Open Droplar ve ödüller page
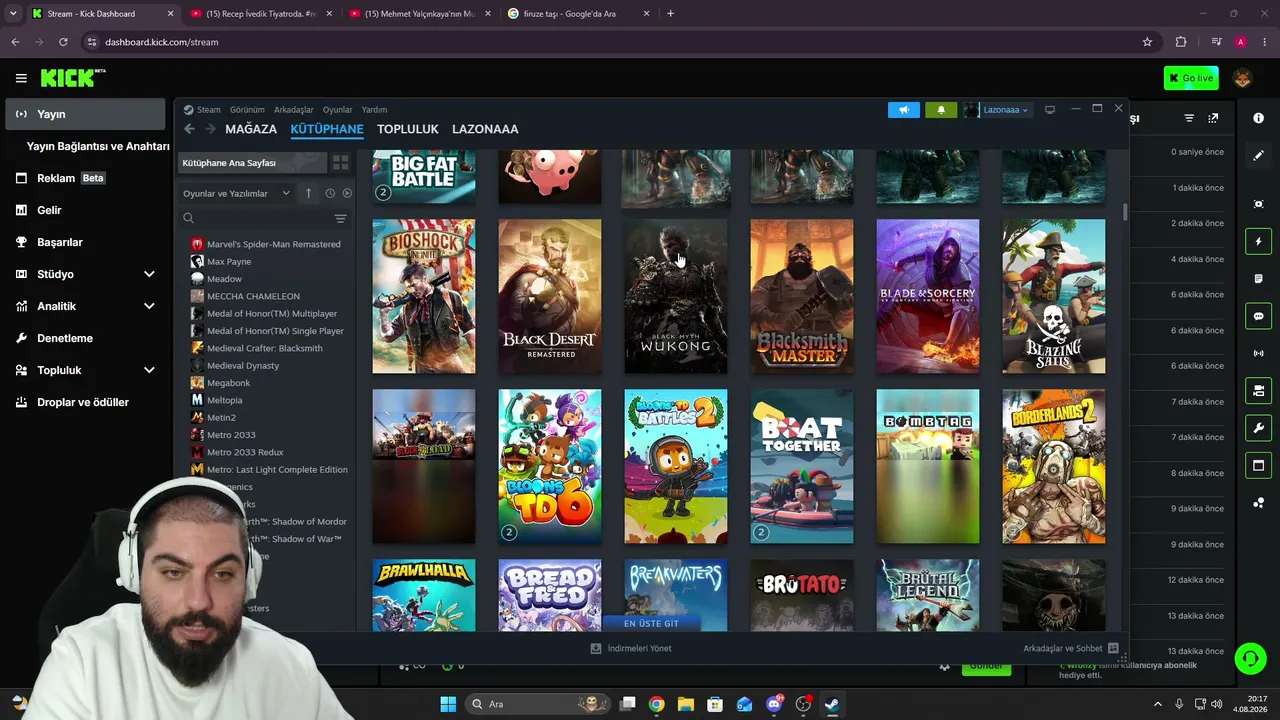Viewport: 1280px width, 720px height. click(85, 402)
